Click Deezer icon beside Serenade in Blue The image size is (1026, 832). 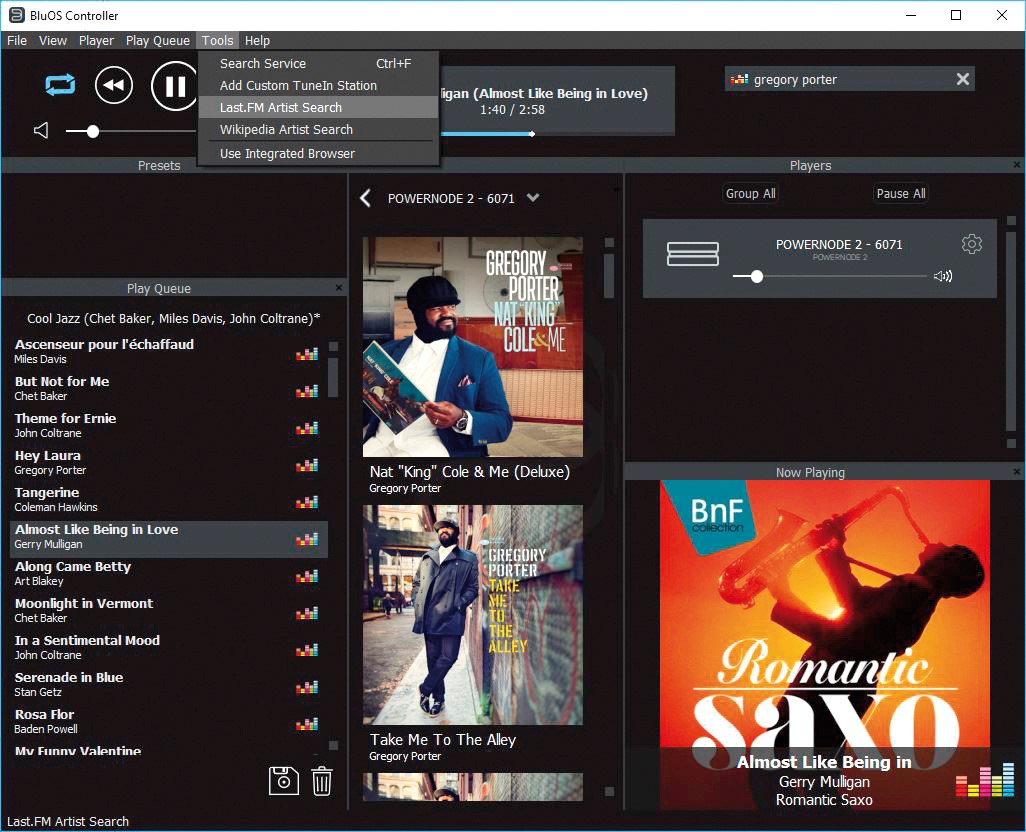point(307,687)
